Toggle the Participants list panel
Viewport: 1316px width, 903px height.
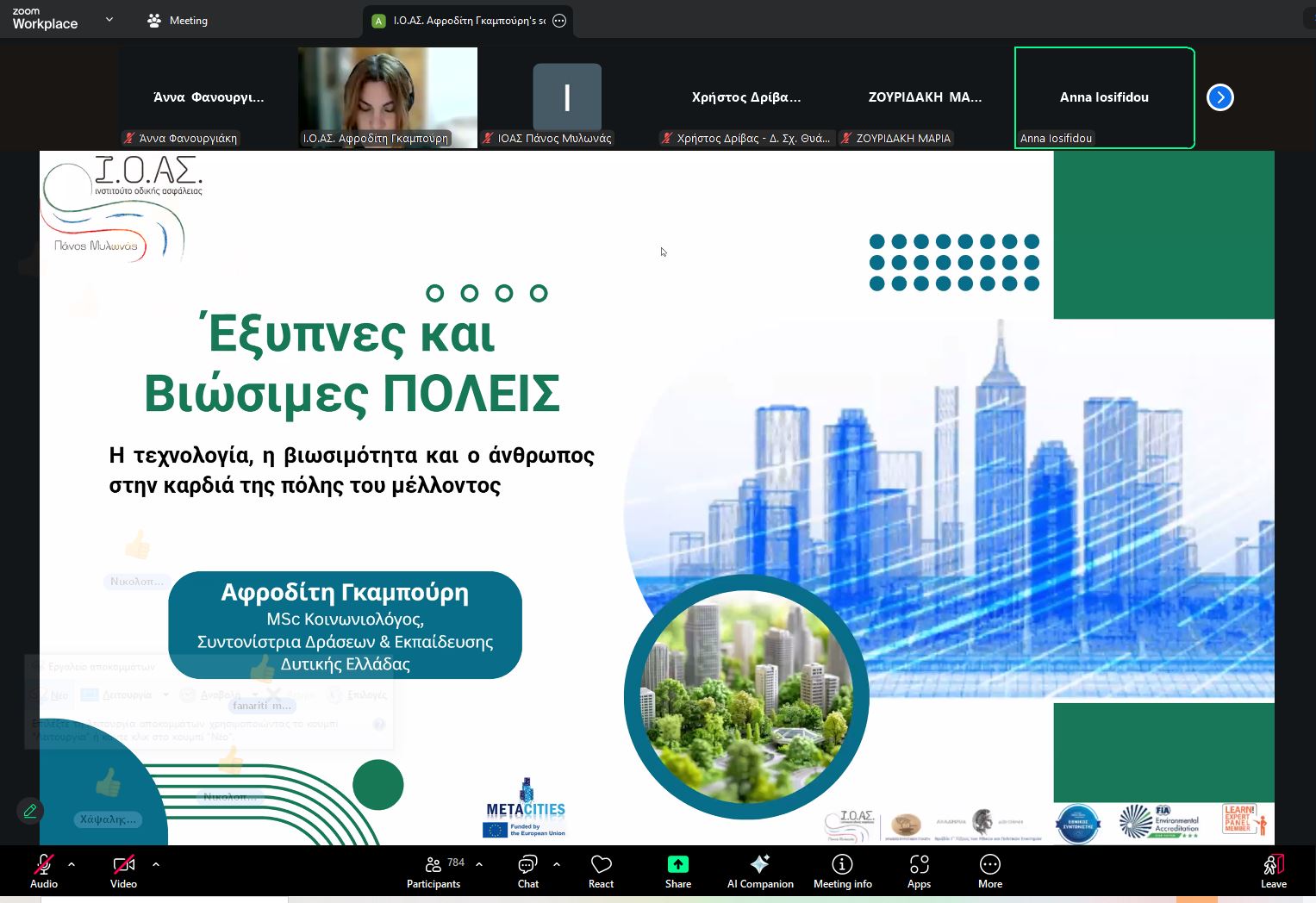pyautogui.click(x=433, y=864)
